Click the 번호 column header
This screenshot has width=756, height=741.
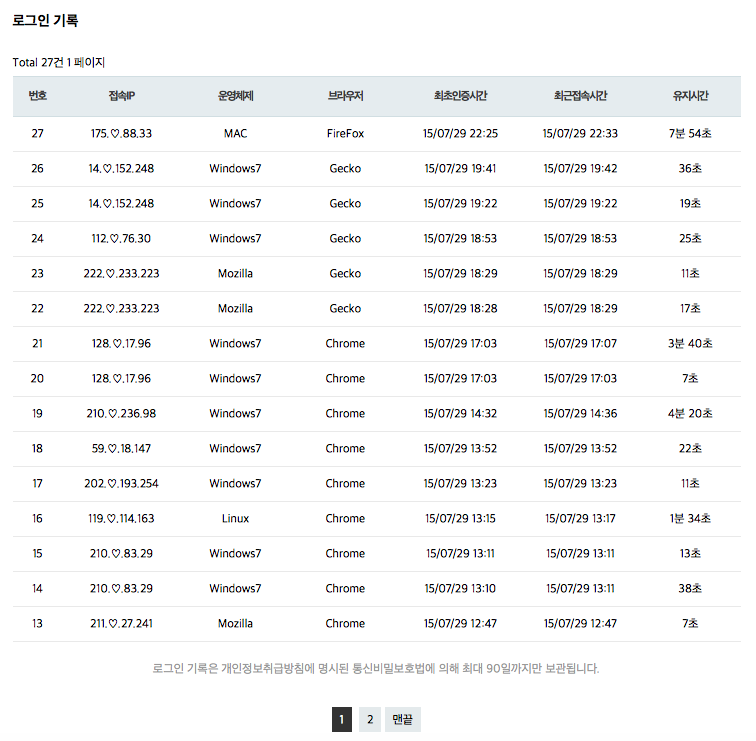click(x=38, y=96)
